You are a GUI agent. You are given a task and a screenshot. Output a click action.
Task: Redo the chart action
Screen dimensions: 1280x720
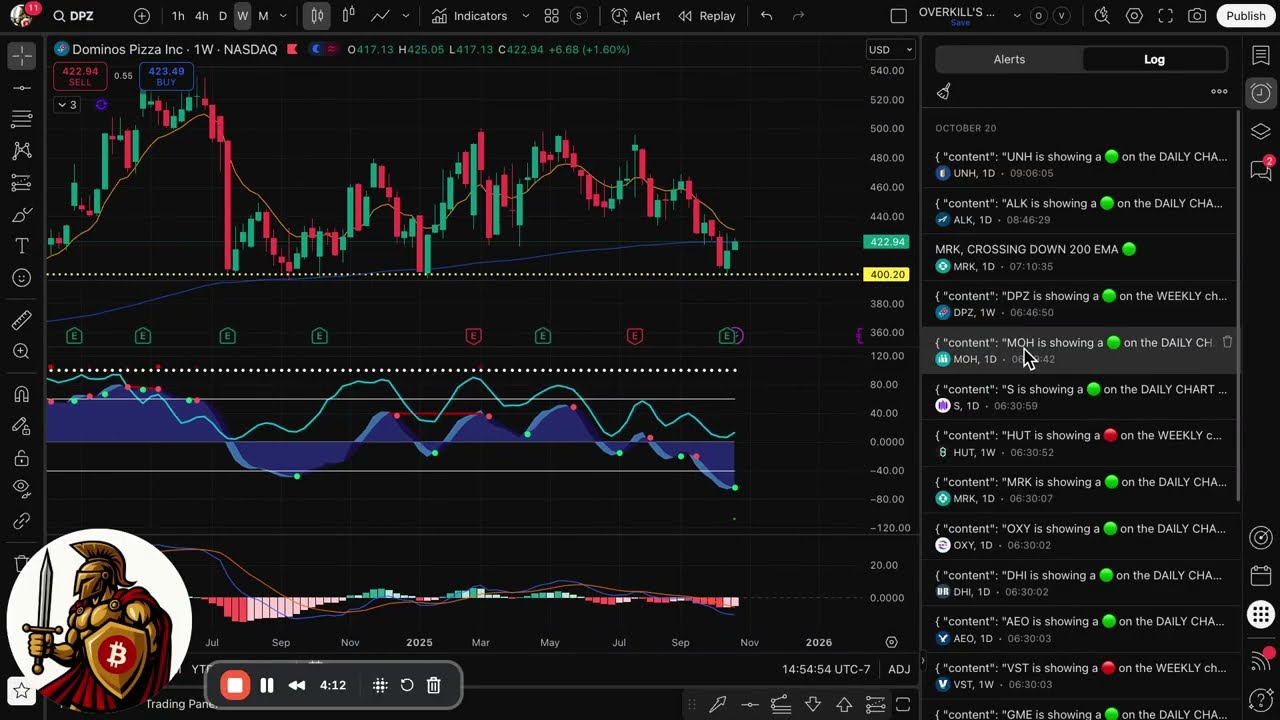click(x=798, y=16)
